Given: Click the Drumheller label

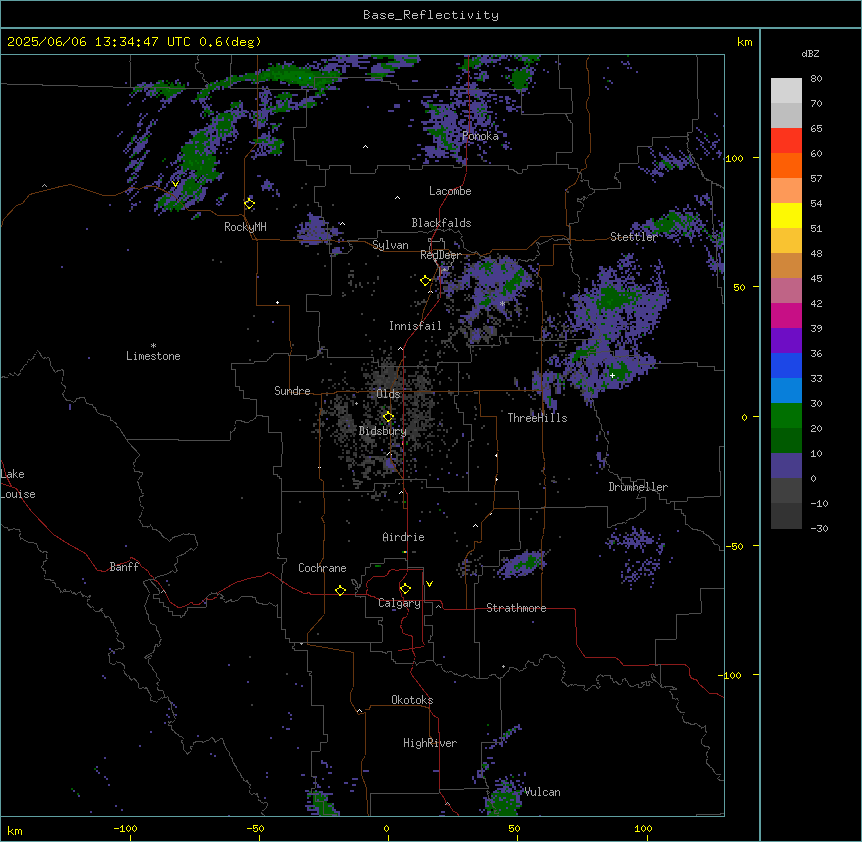Looking at the screenshot, I should 638,487.
